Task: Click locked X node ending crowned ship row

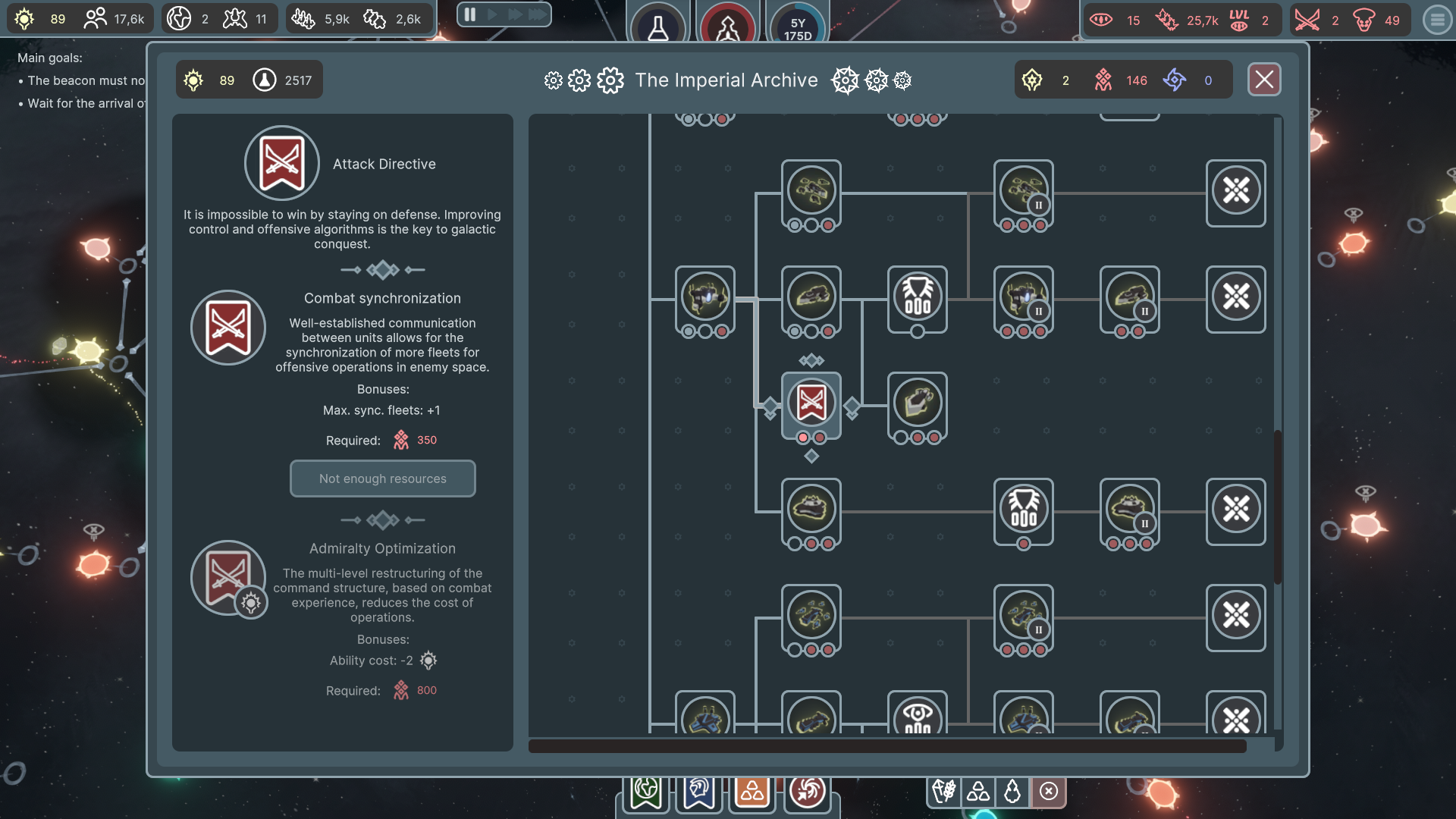Action: tap(1236, 511)
